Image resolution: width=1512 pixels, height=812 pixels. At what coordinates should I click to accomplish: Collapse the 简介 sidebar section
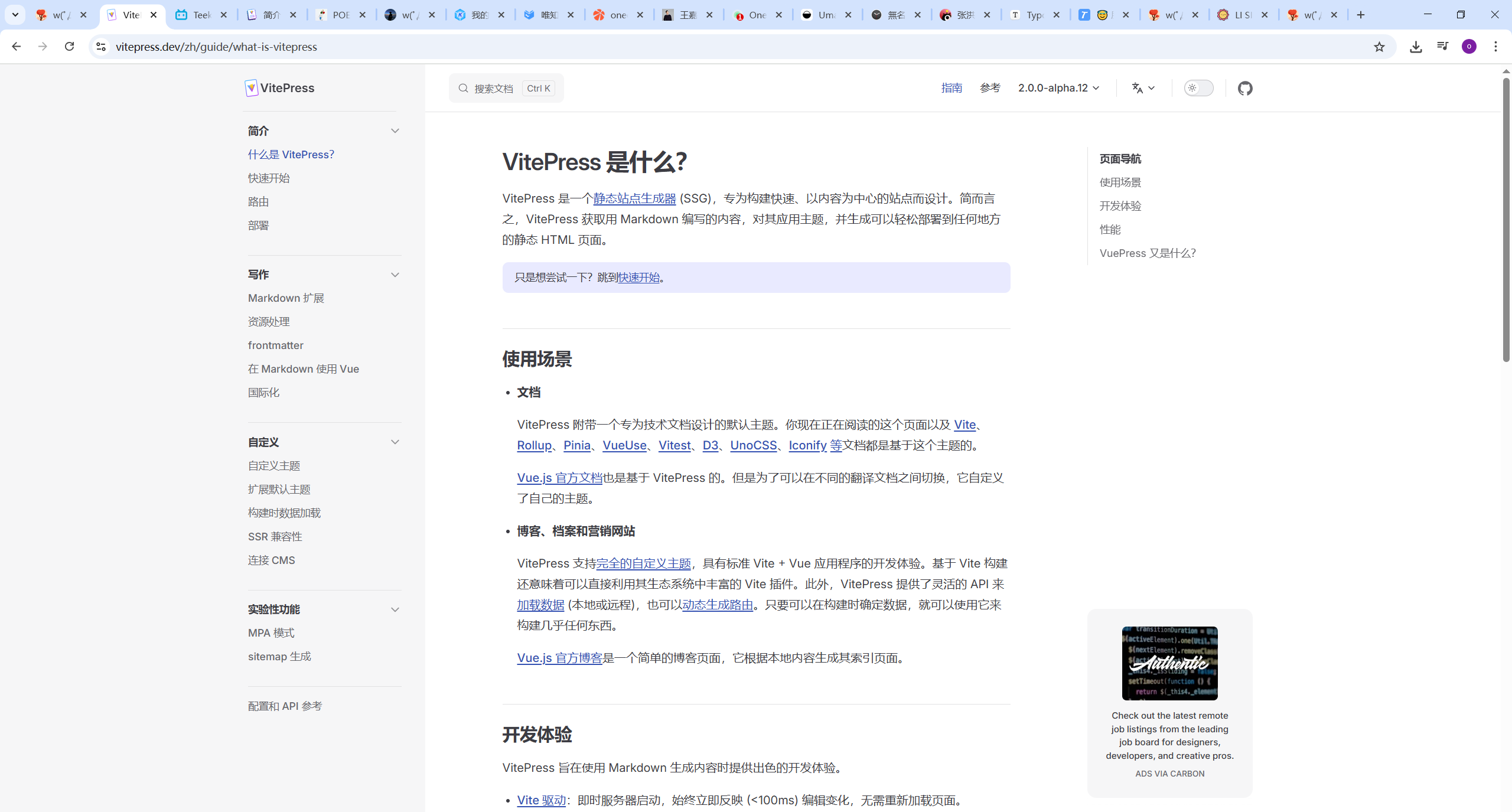(x=395, y=131)
